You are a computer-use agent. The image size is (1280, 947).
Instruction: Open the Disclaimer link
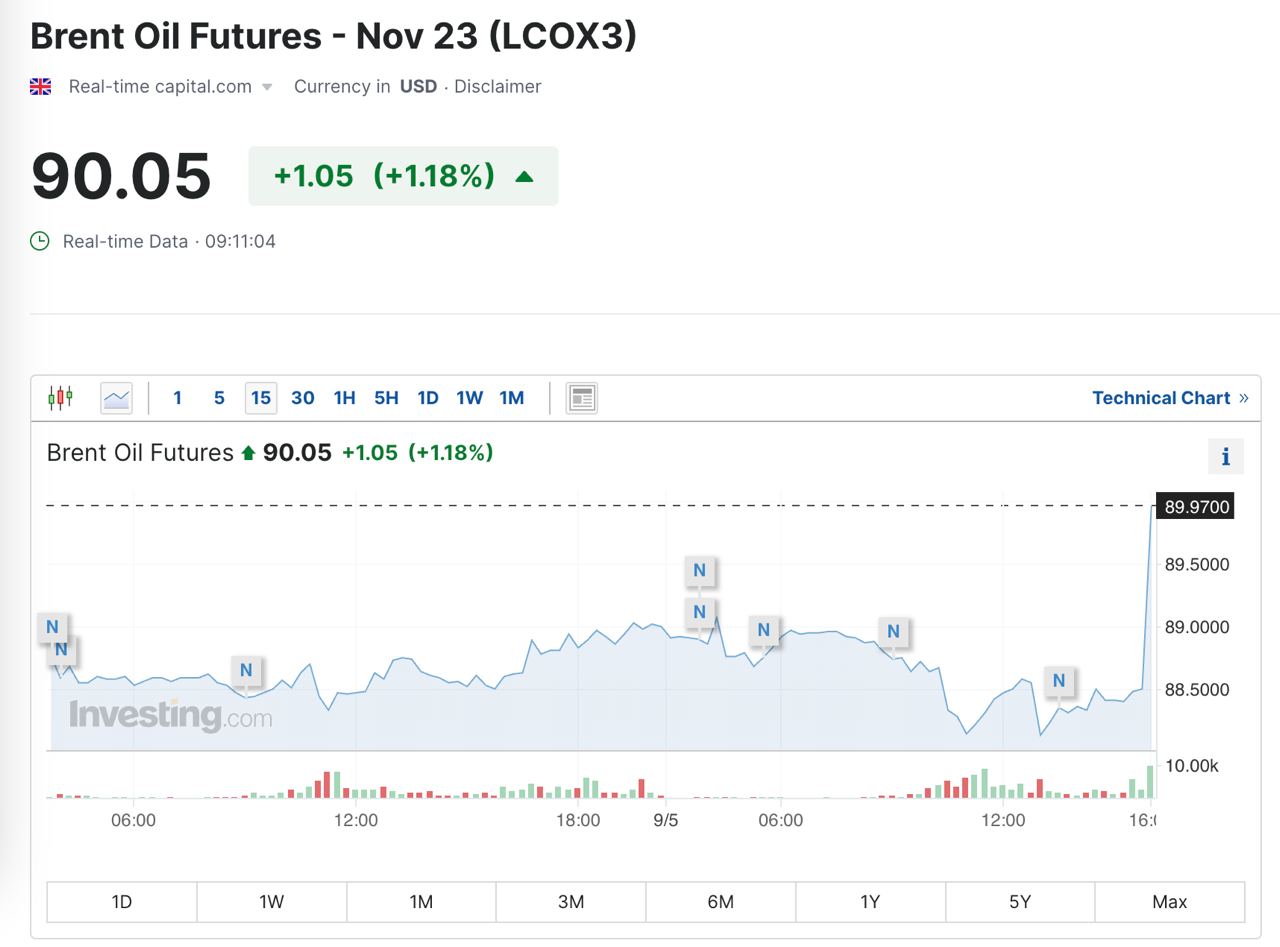click(497, 87)
